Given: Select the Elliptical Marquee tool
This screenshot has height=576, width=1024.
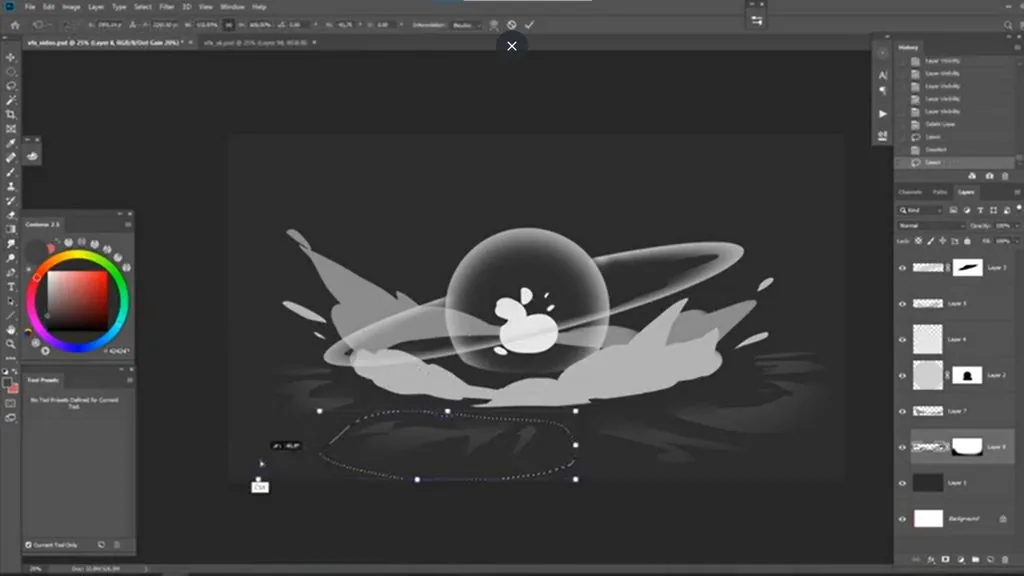Looking at the screenshot, I should [10, 72].
